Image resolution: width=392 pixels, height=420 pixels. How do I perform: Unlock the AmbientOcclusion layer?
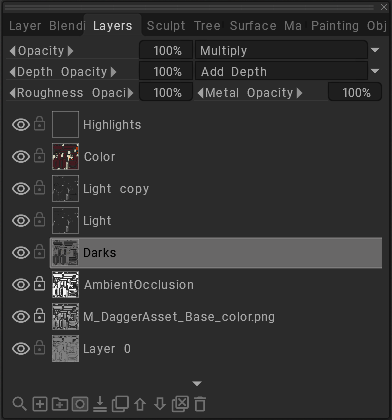40,284
